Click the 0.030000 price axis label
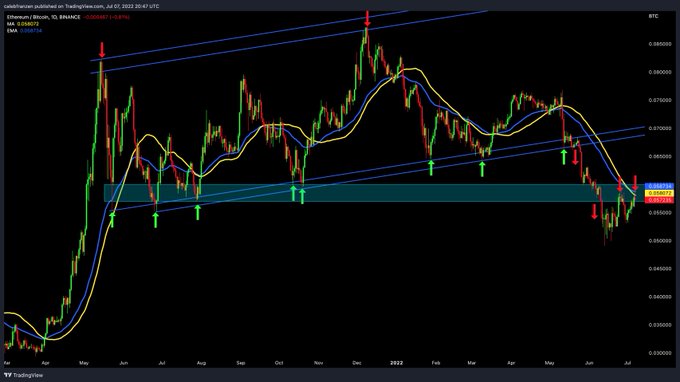Image resolution: width=680 pixels, height=382 pixels. coord(659,353)
